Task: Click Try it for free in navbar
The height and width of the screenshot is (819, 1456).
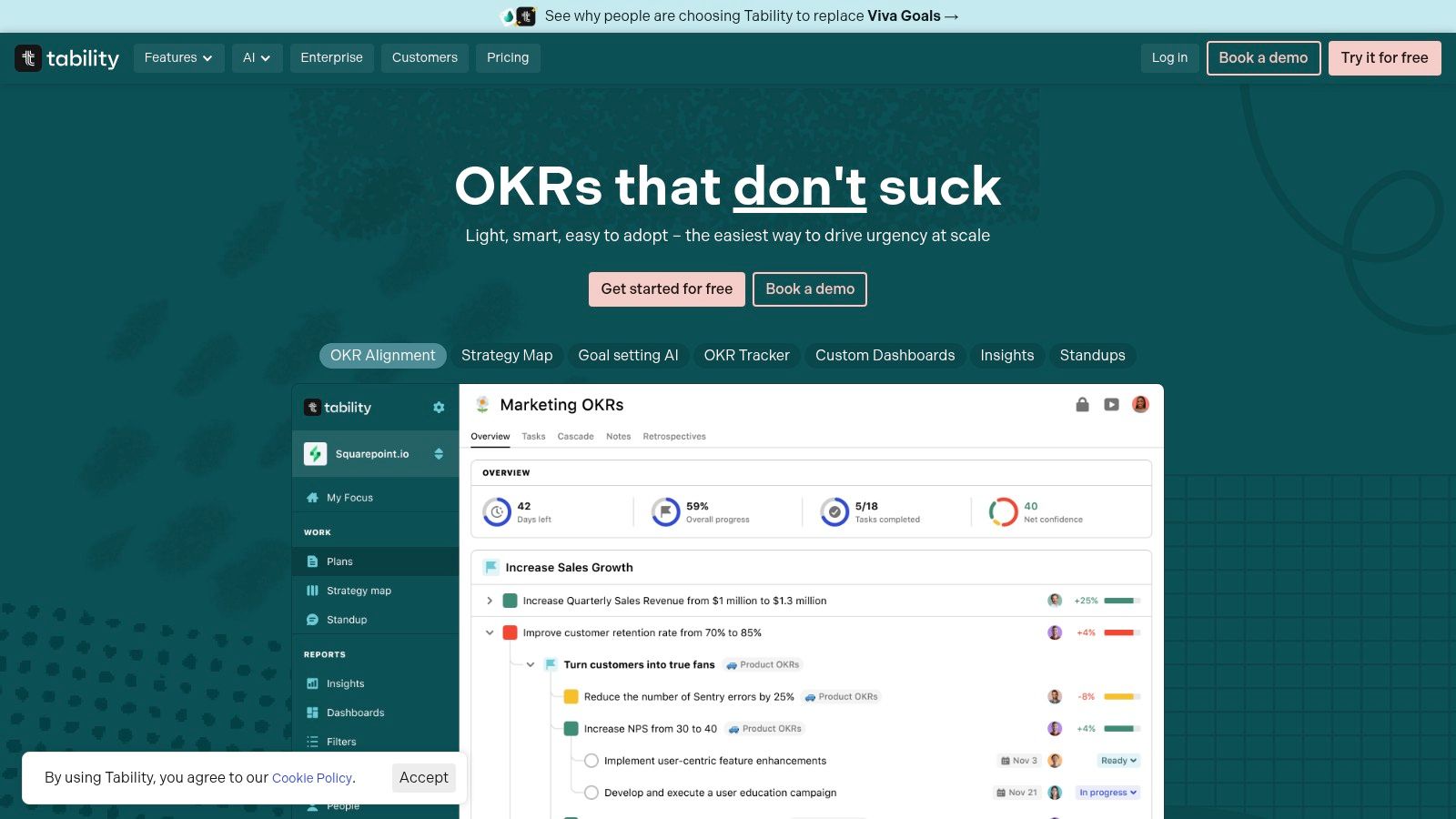Action: 1384,58
